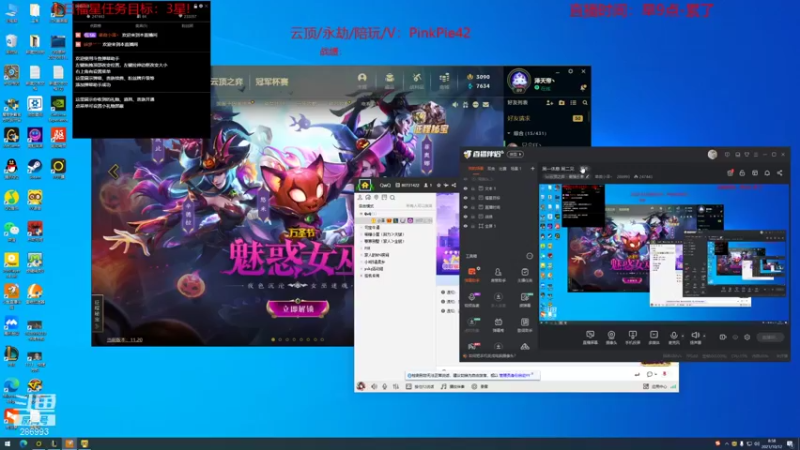This screenshot has height=450, width=800.
Task: Open the 好友请求 friend requests row
Action: (545, 118)
